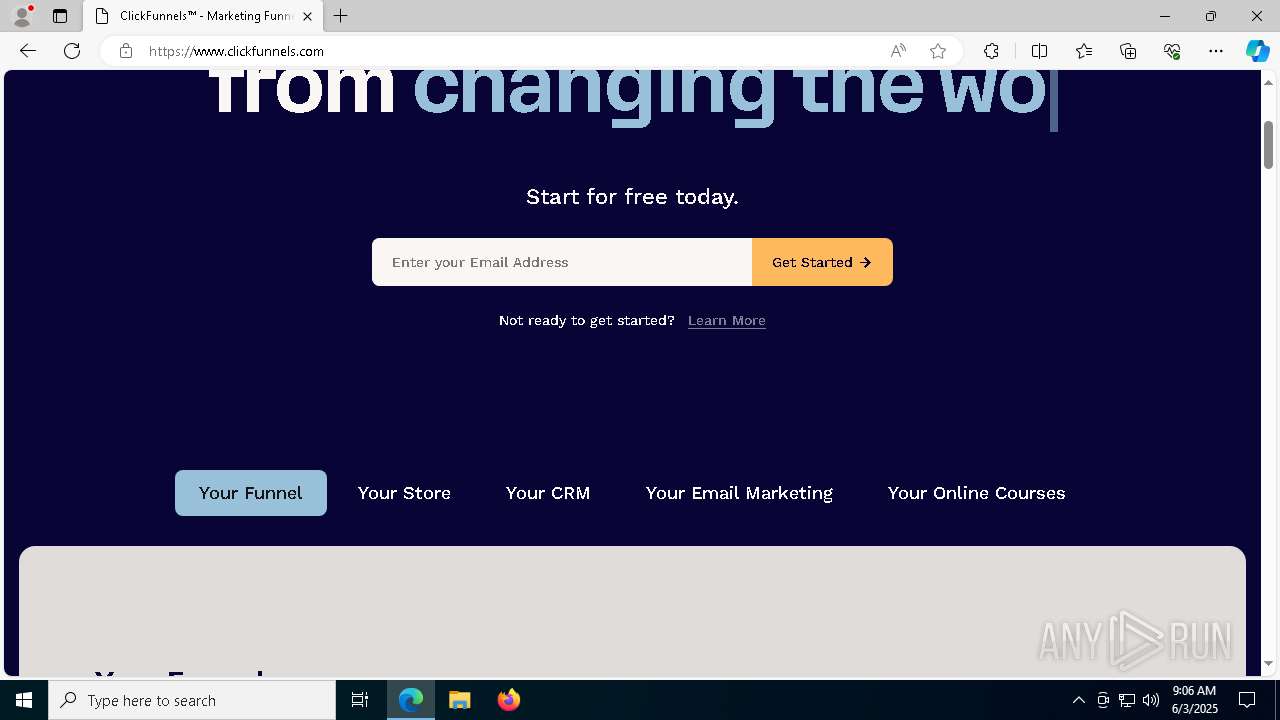
Task: Add this page to favorites star
Action: click(x=938, y=51)
